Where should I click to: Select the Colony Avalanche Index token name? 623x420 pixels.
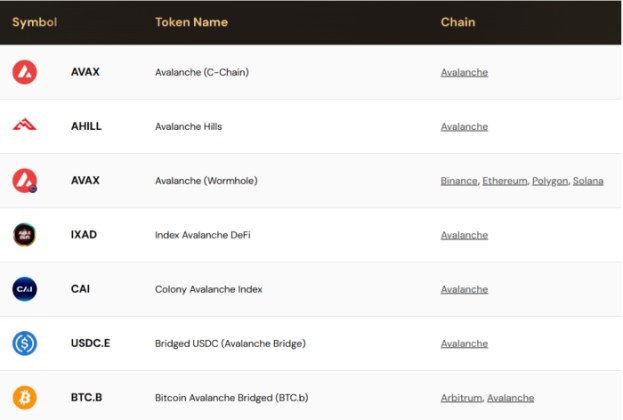click(x=208, y=290)
